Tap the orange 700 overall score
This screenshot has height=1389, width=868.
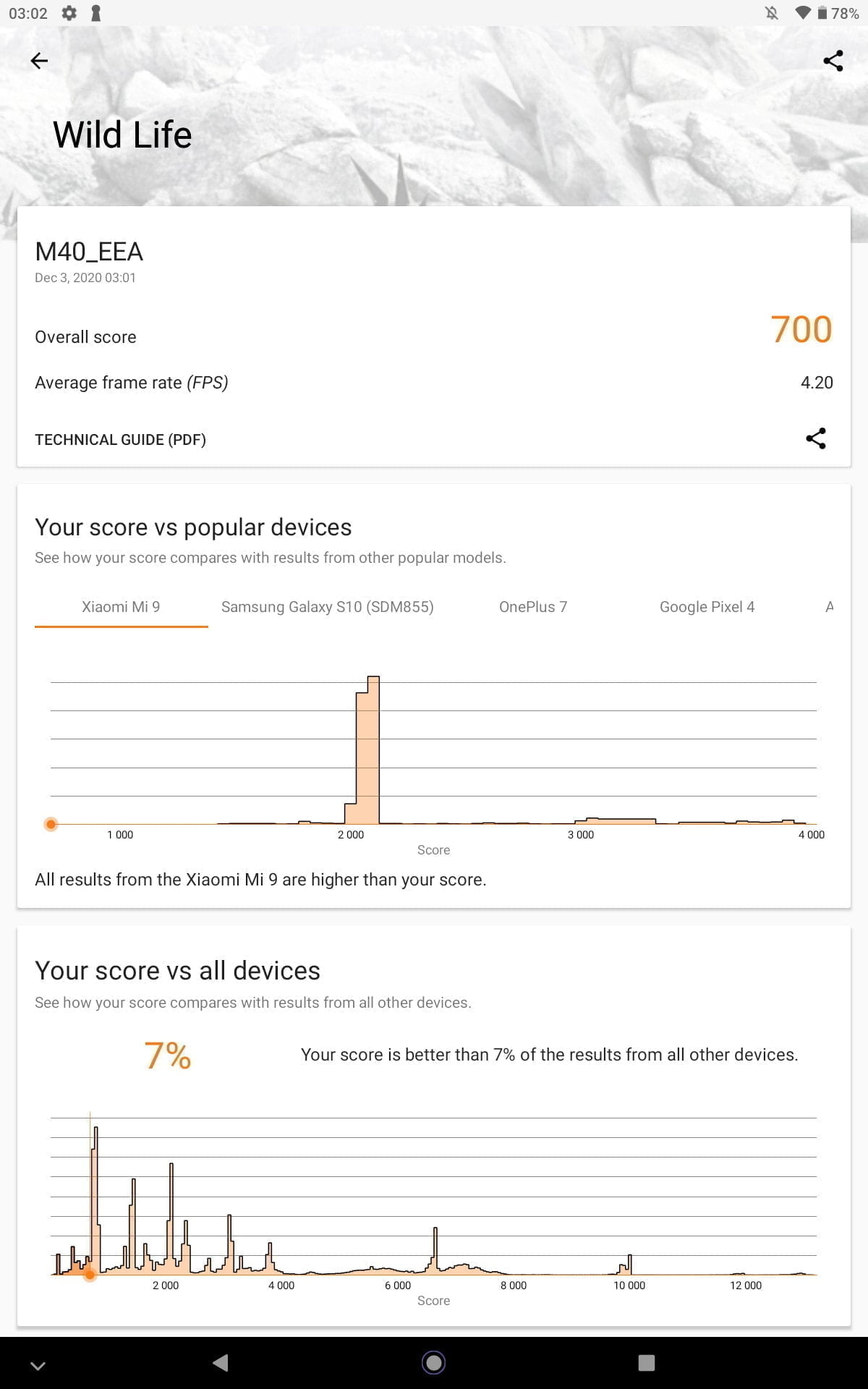(x=801, y=330)
